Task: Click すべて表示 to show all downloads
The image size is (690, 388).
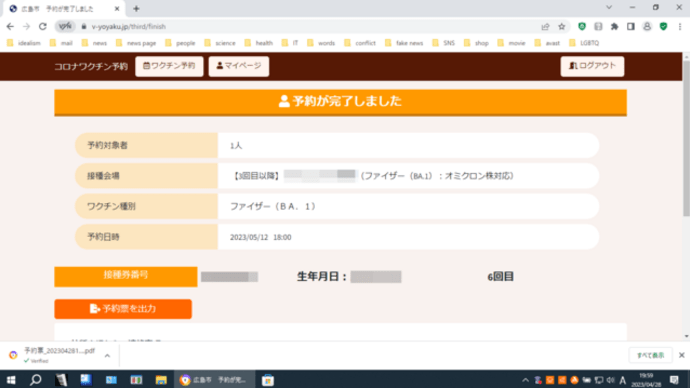Action: (x=650, y=355)
